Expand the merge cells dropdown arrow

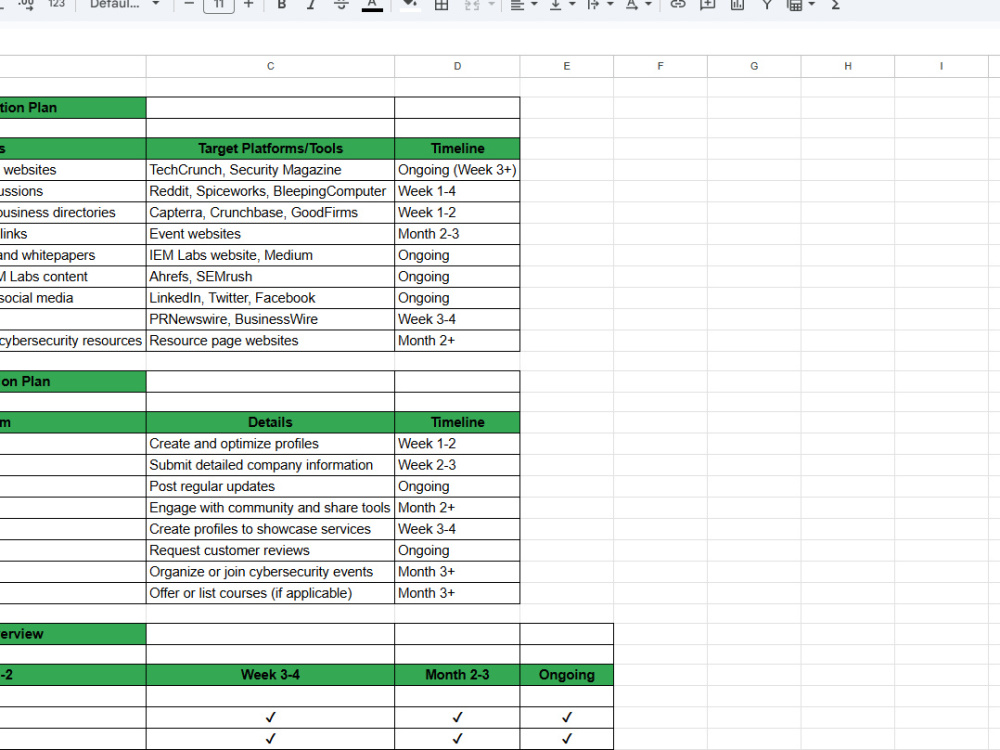[491, 4]
